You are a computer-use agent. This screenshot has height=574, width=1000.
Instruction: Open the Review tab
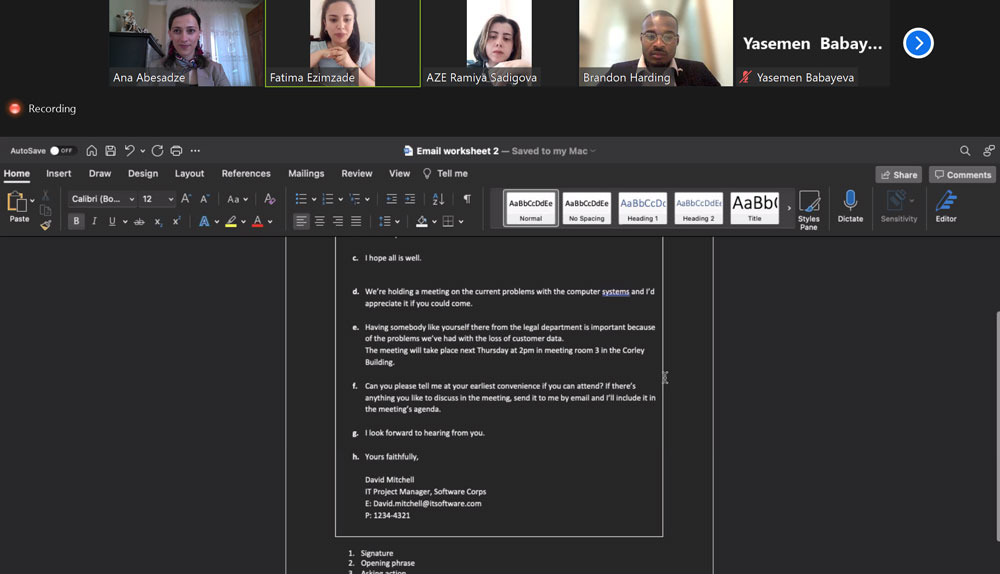click(356, 174)
